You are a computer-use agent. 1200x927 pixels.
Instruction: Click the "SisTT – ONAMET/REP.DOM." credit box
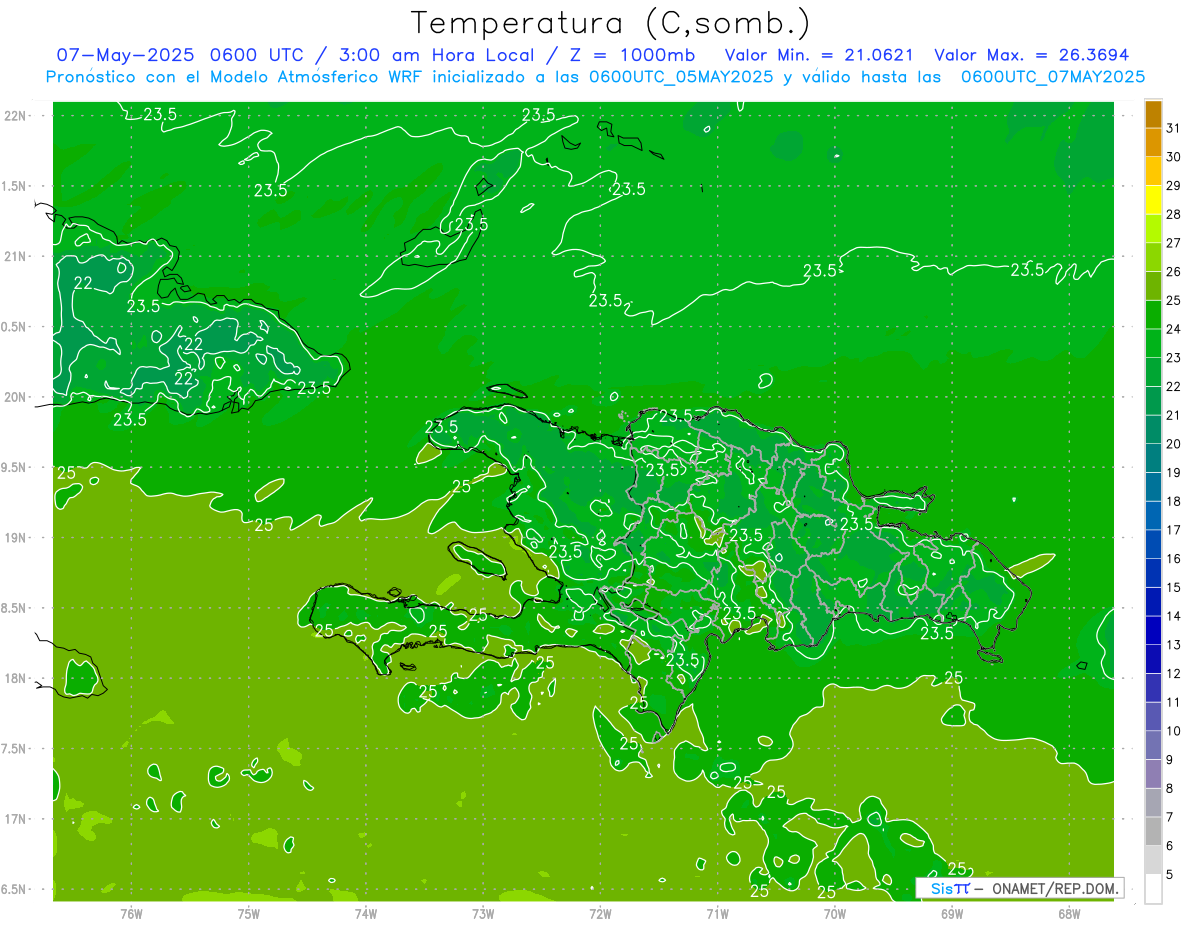coord(1019,888)
